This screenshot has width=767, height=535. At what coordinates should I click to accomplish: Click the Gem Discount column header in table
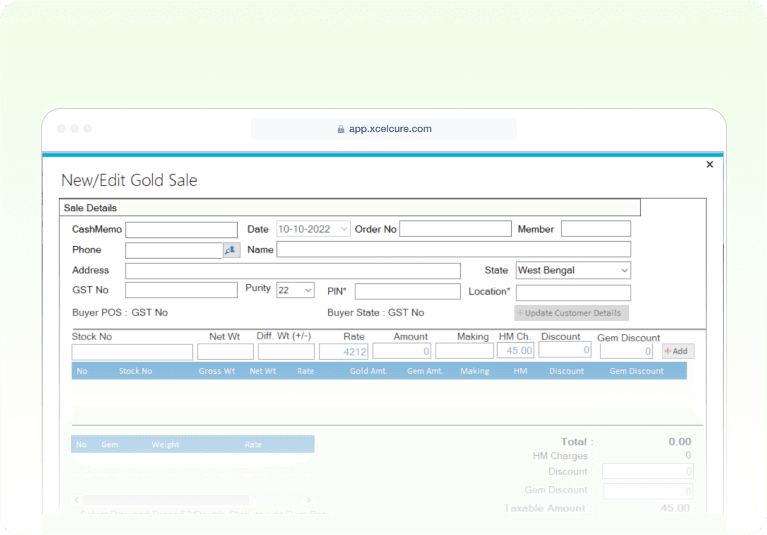(636, 371)
